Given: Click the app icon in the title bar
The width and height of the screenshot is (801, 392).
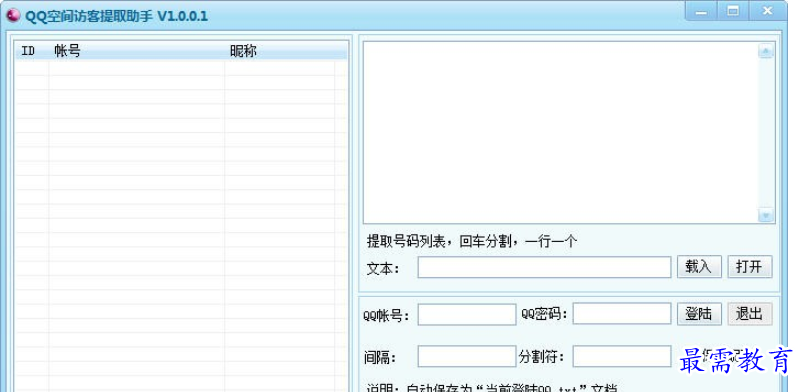Looking at the screenshot, I should (x=13, y=16).
